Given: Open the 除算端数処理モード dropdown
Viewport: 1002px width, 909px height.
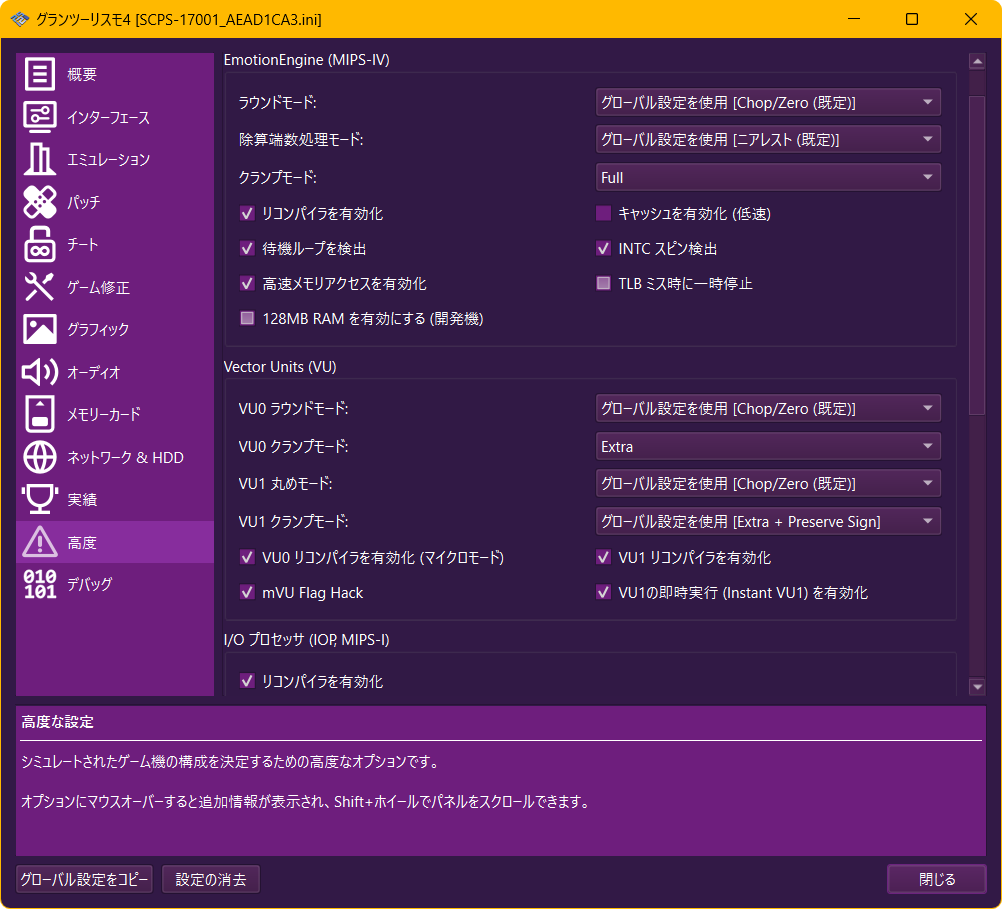Looking at the screenshot, I should coord(768,139).
